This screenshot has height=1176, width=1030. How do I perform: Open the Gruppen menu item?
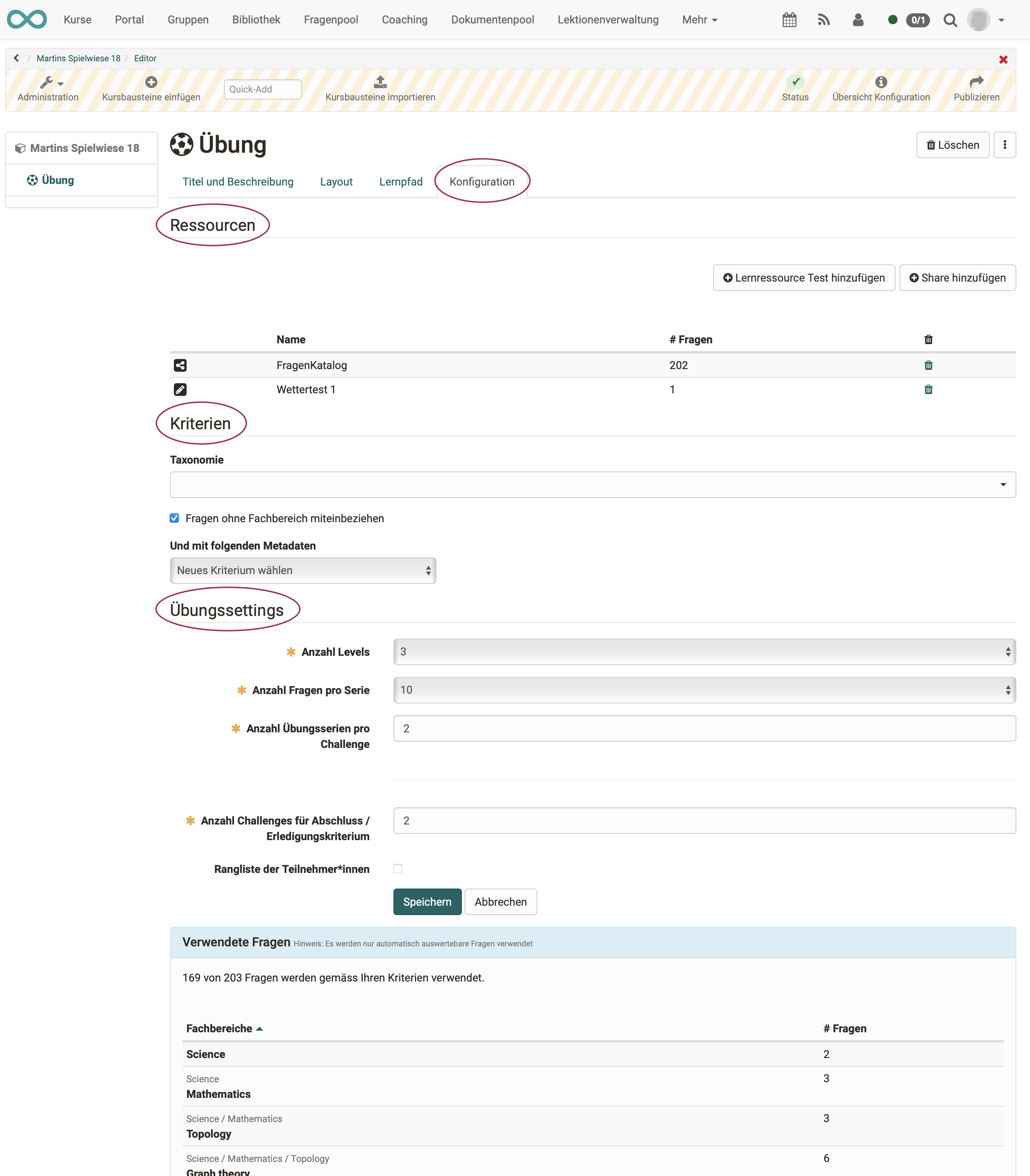[188, 20]
